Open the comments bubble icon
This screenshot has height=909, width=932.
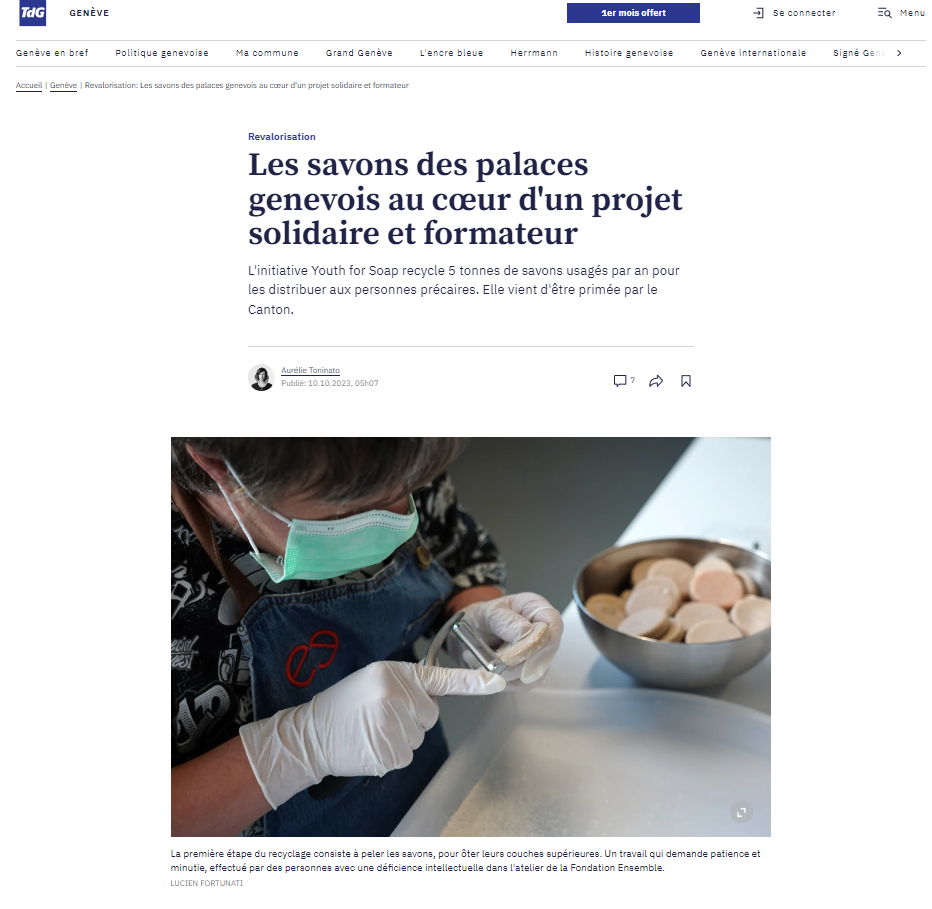point(620,381)
